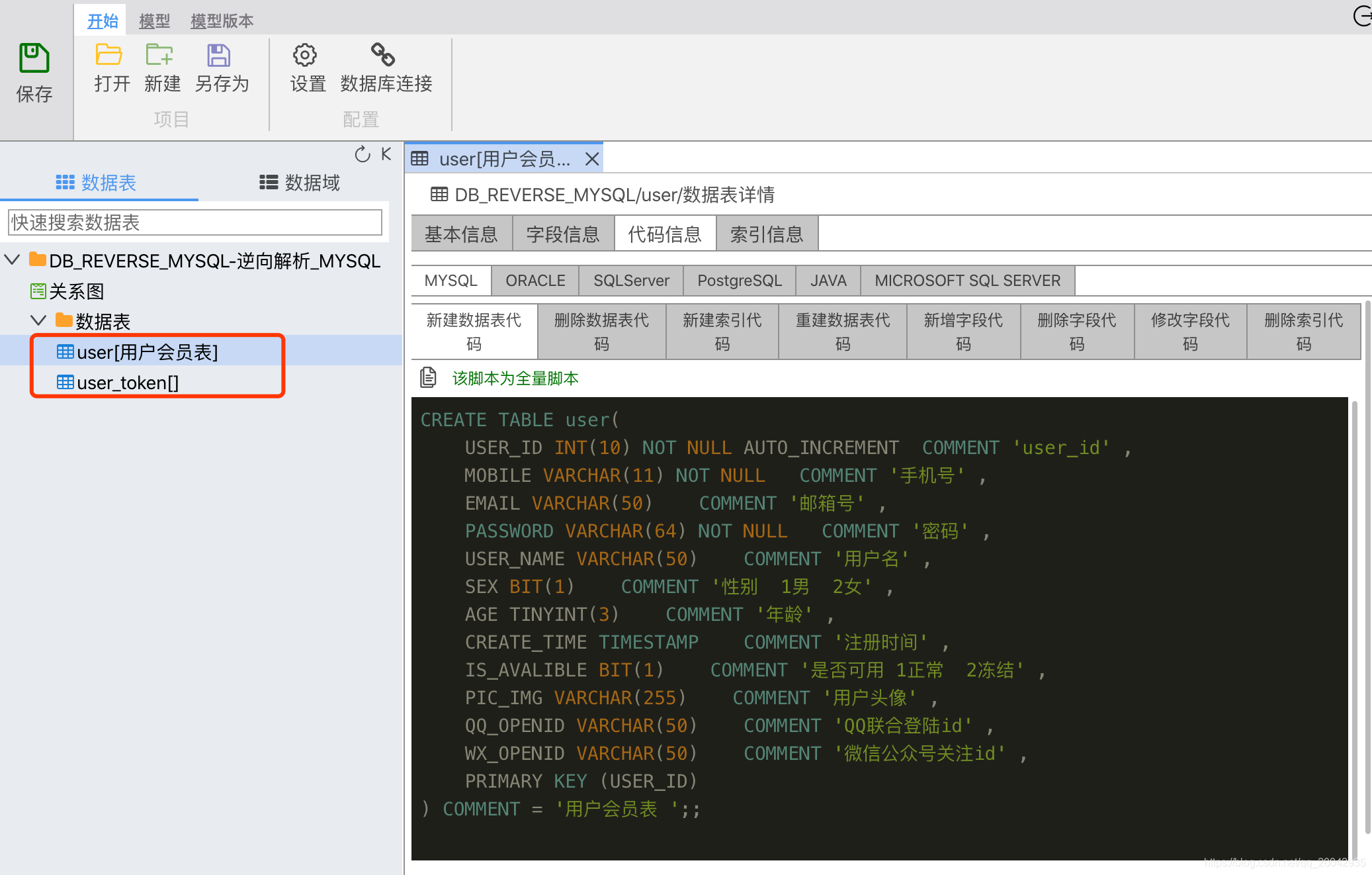Click the 数据库连接 link icon
1372x875 pixels.
(383, 55)
